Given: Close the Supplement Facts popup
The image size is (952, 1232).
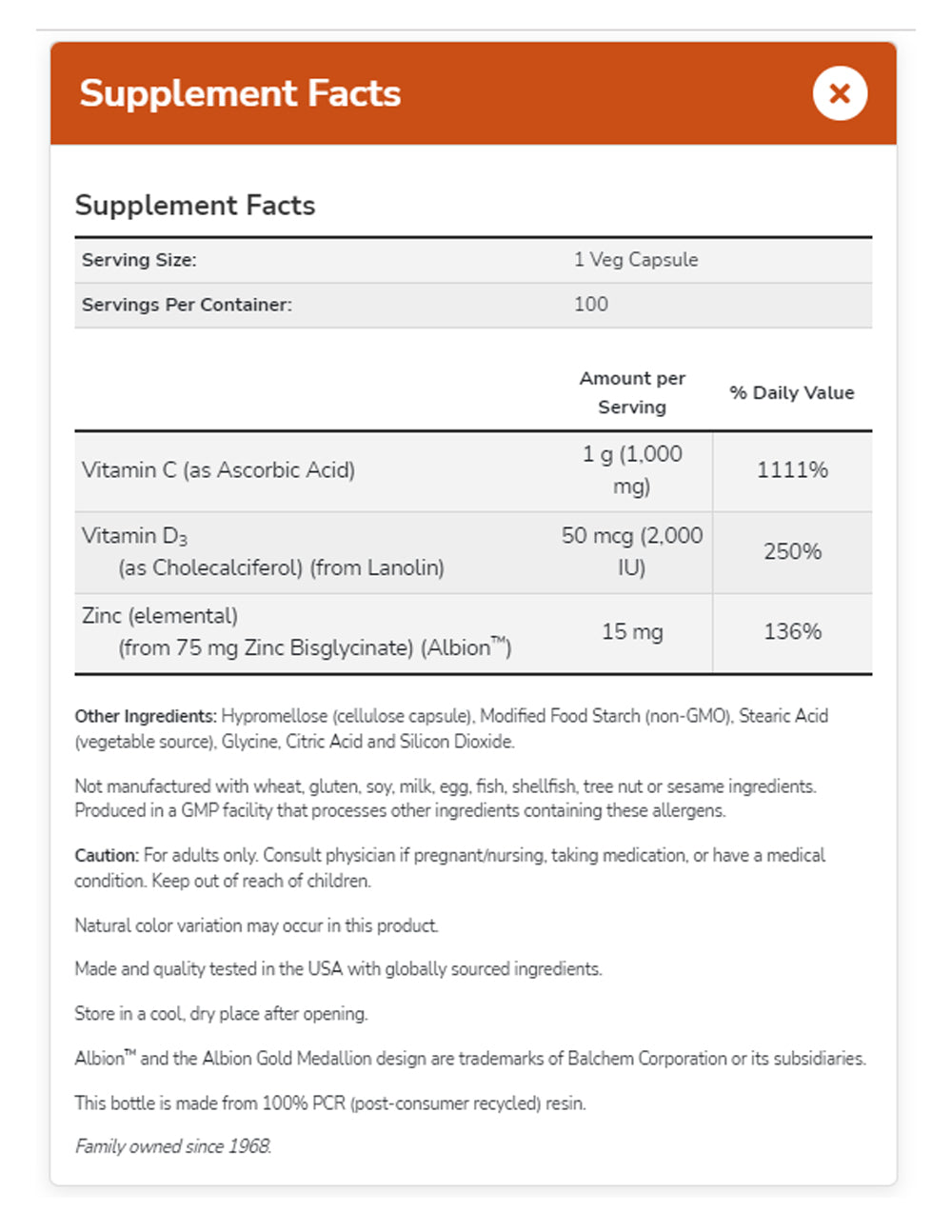Looking at the screenshot, I should 839,93.
